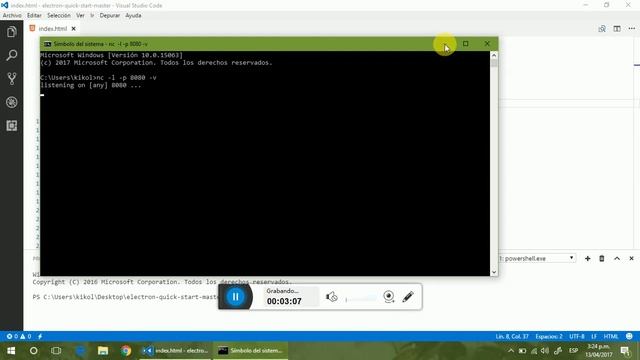
Task: Click the battery tray icon
Action: pos(522,351)
